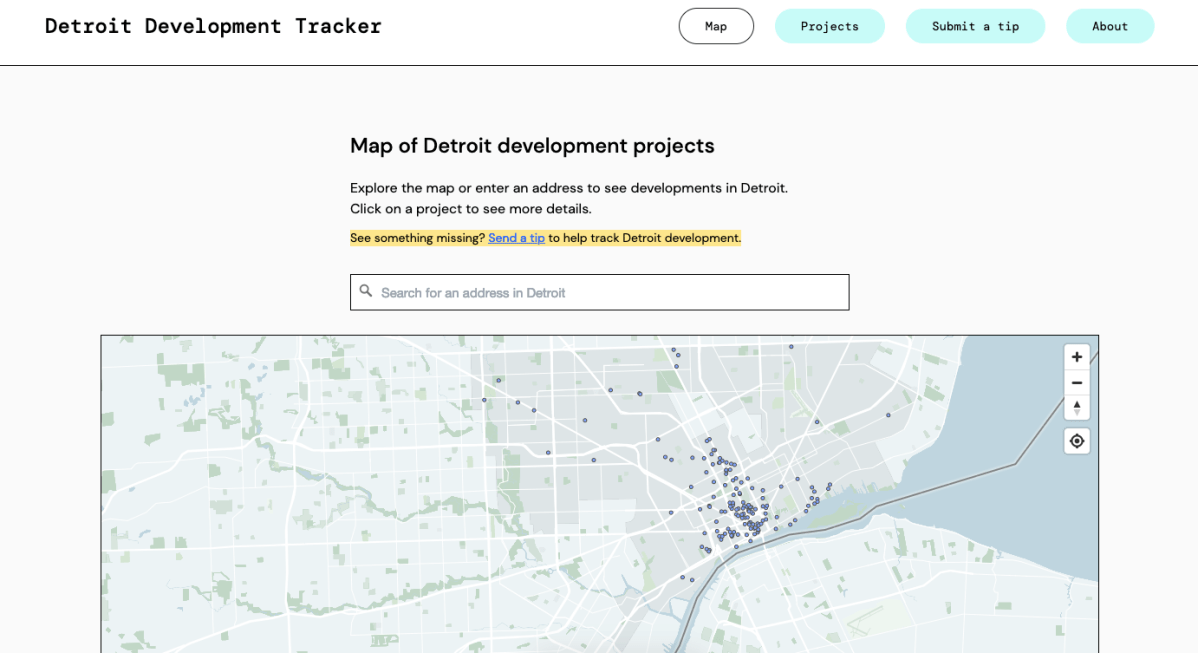Click the Submit a tip button

tap(975, 26)
